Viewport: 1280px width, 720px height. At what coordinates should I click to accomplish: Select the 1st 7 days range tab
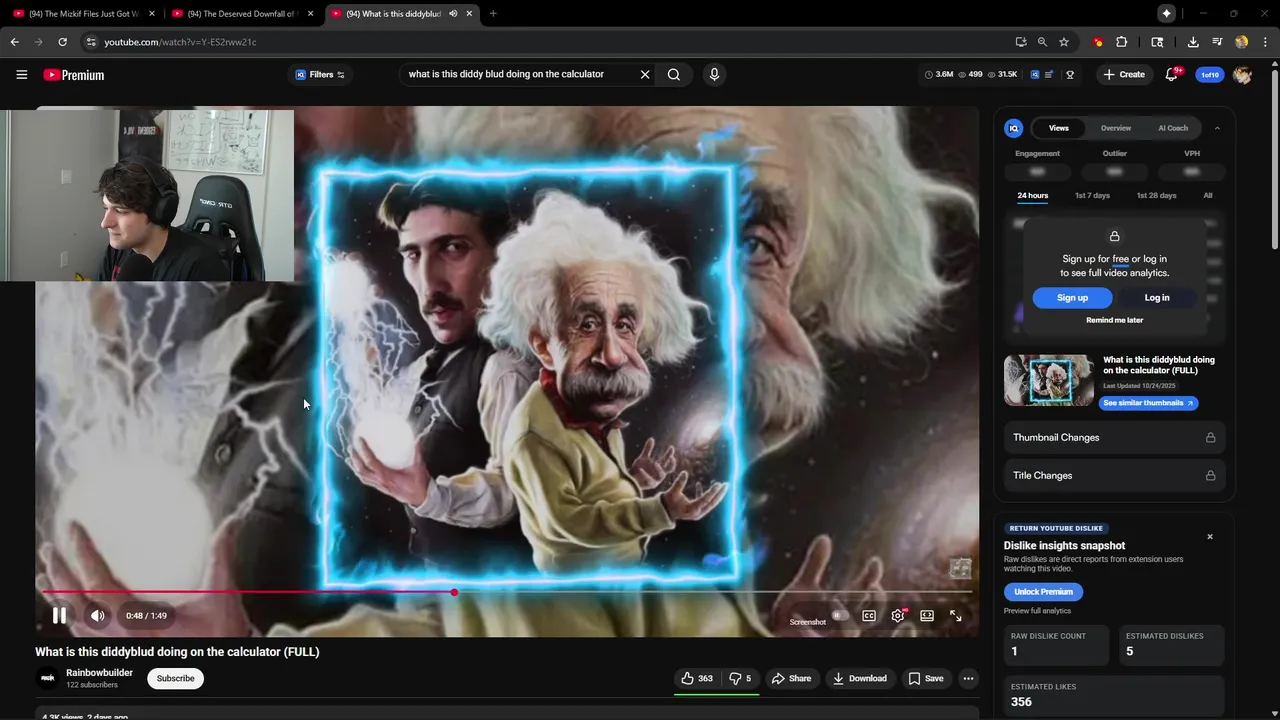coord(1092,196)
